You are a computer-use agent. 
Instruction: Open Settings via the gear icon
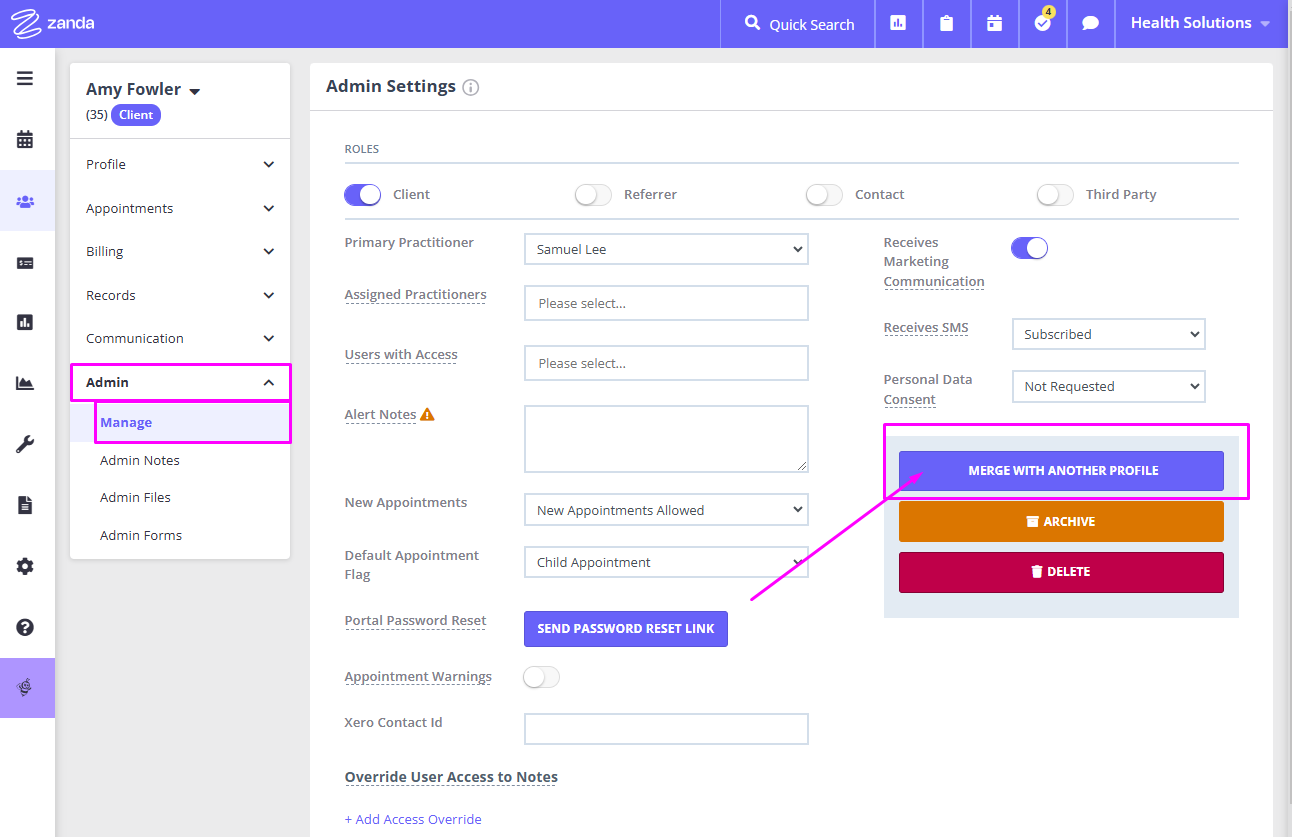pyautogui.click(x=27, y=566)
